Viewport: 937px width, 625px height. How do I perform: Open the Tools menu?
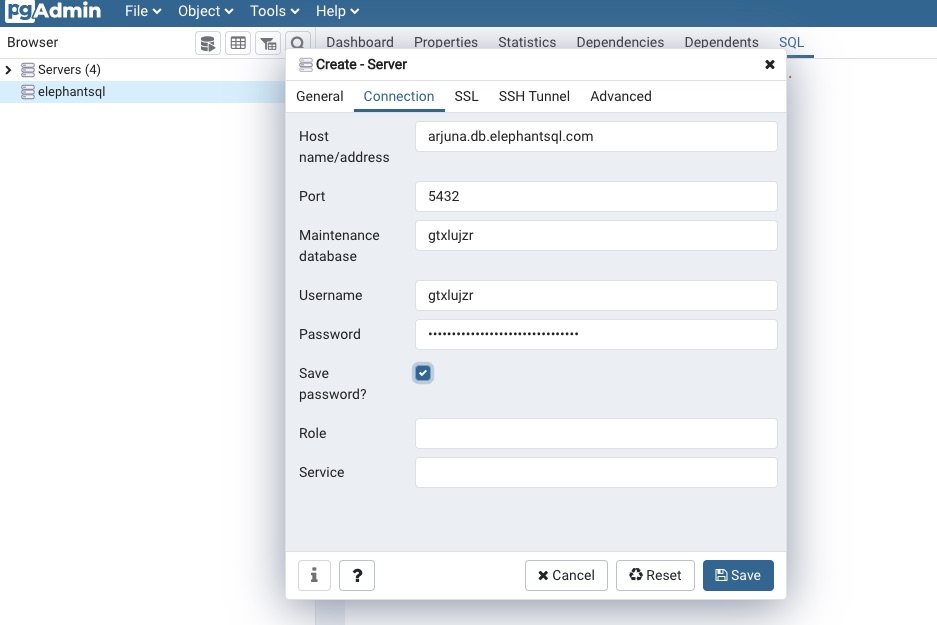tap(274, 12)
